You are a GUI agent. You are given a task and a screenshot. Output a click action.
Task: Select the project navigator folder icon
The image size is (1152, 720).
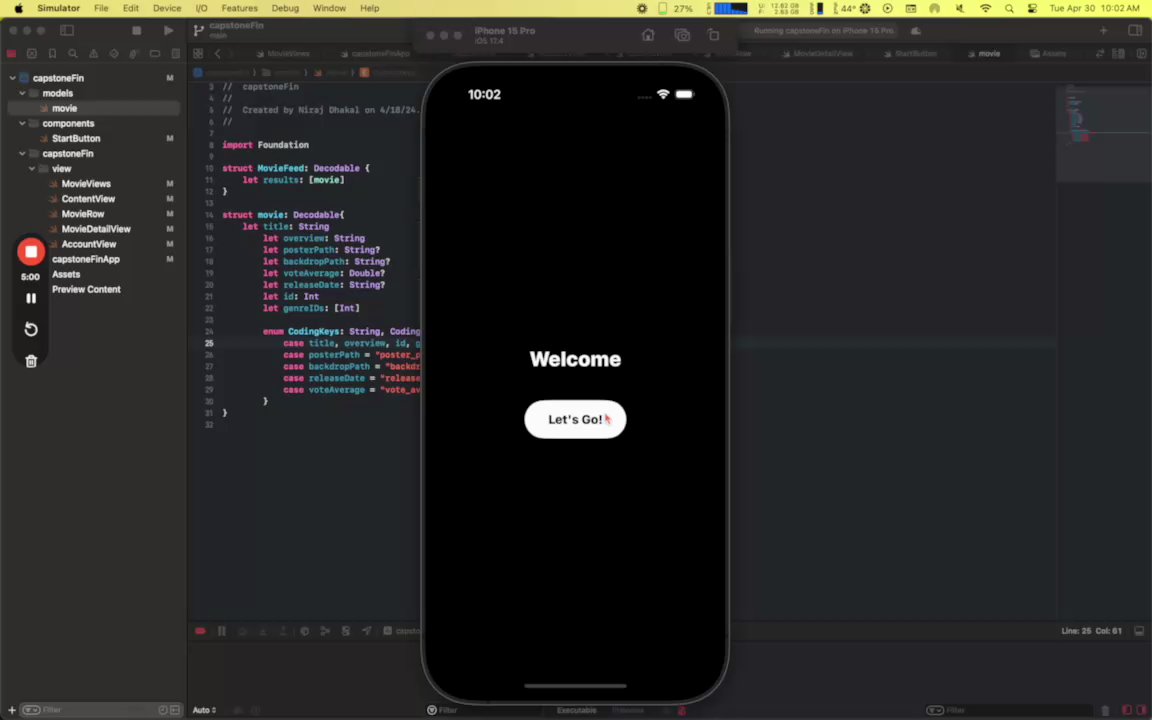click(11, 54)
